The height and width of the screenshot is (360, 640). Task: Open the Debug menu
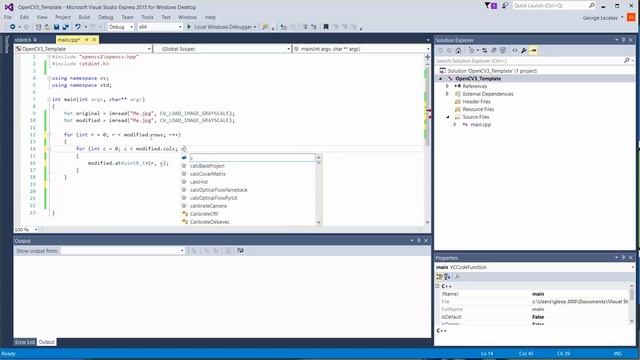point(105,17)
